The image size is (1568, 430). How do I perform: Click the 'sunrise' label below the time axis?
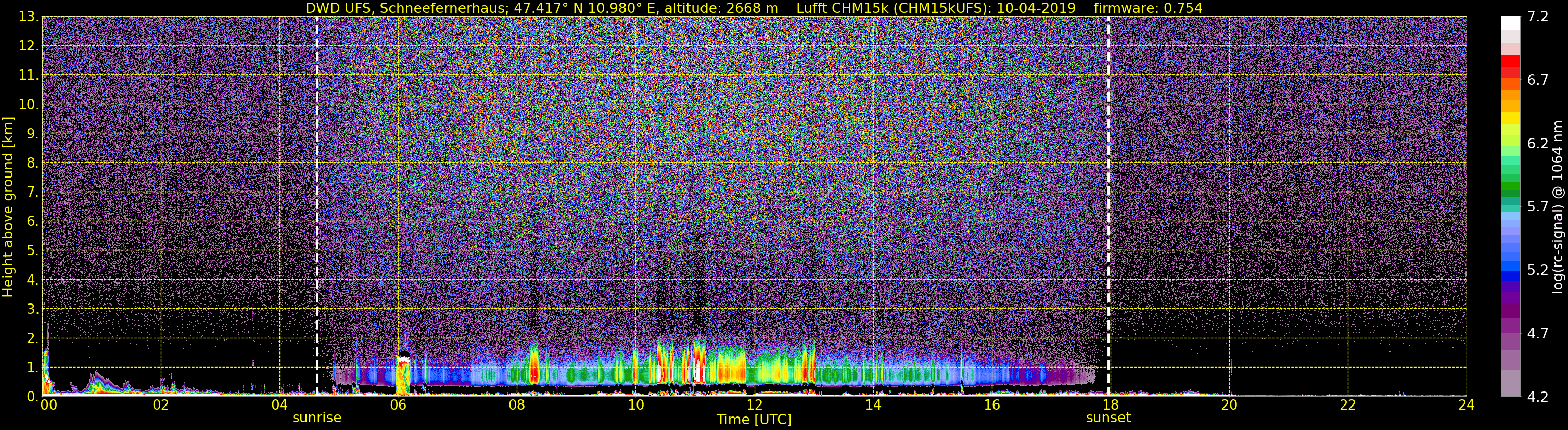pos(317,418)
